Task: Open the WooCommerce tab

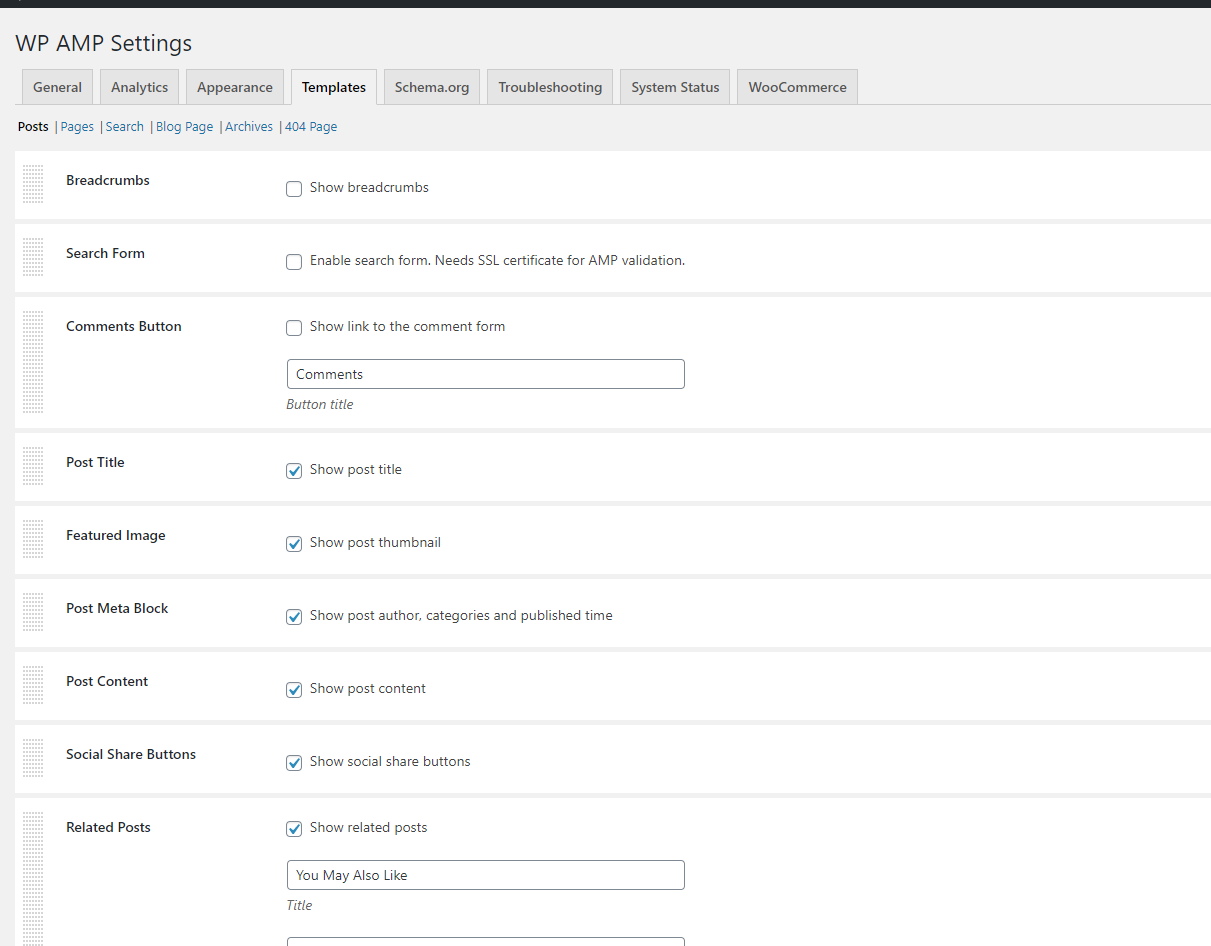Action: [797, 87]
